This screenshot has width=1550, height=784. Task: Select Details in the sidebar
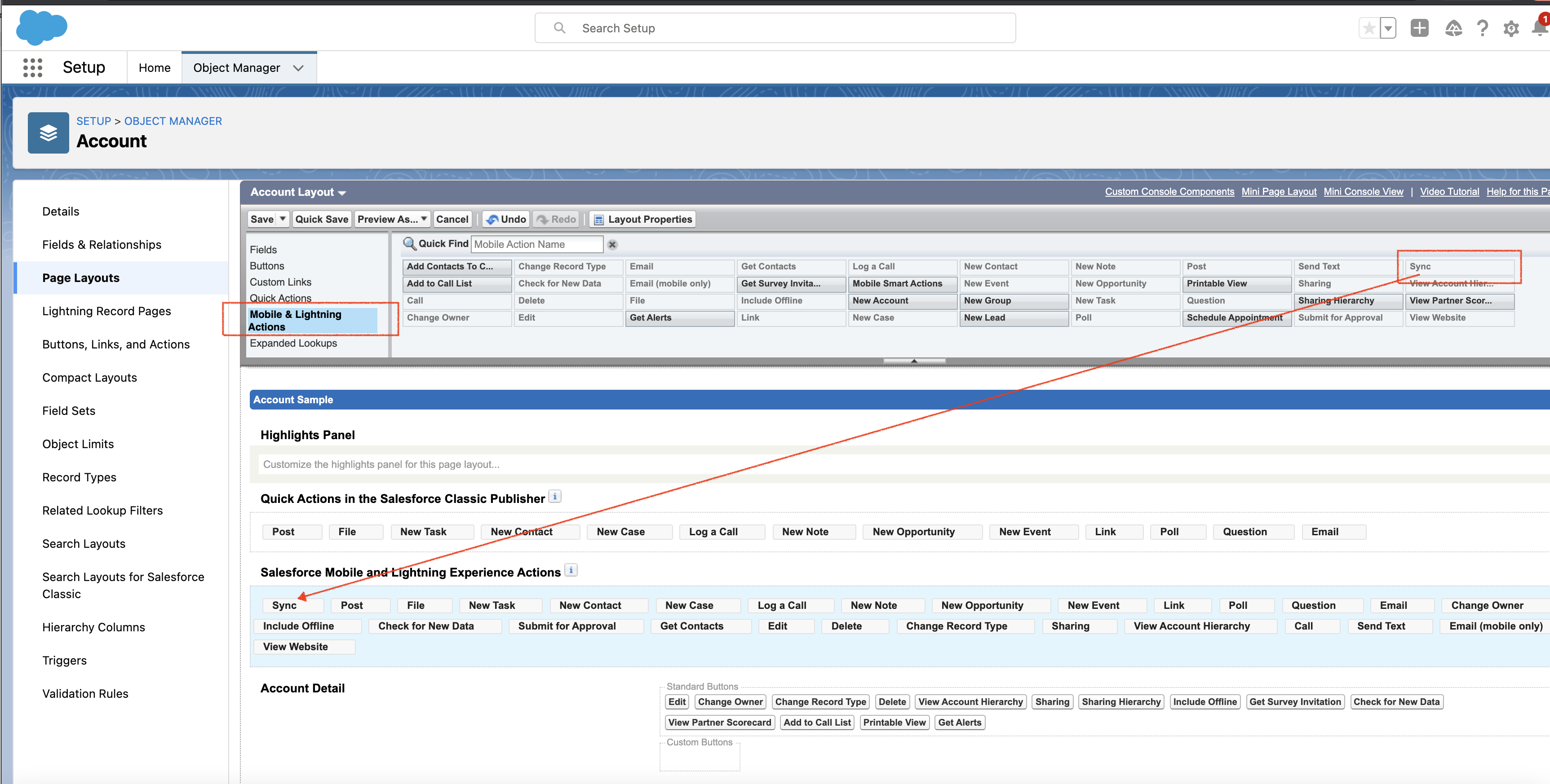point(60,211)
